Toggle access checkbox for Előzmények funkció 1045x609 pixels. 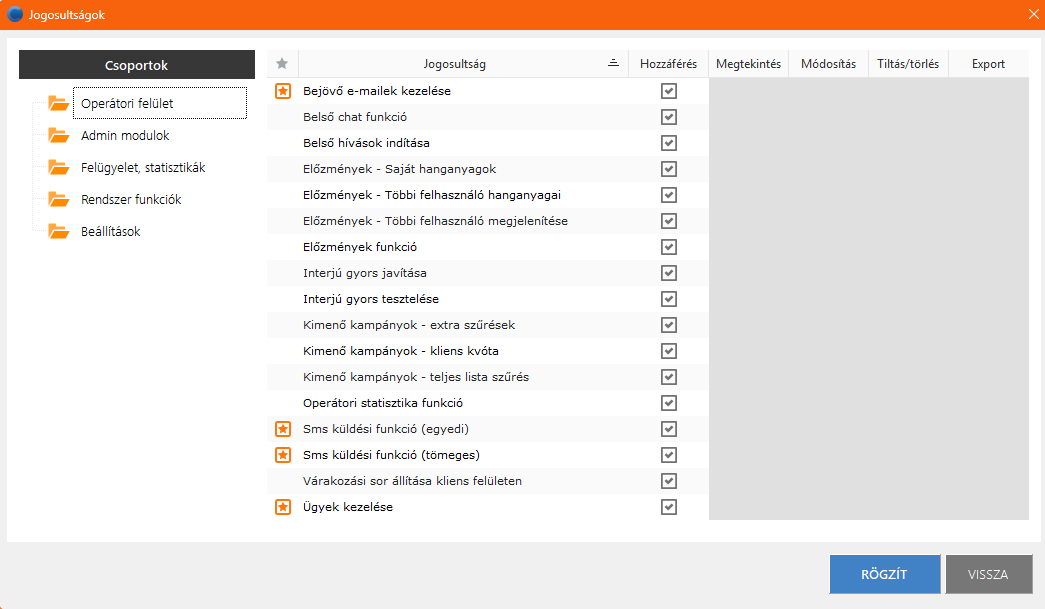click(668, 247)
